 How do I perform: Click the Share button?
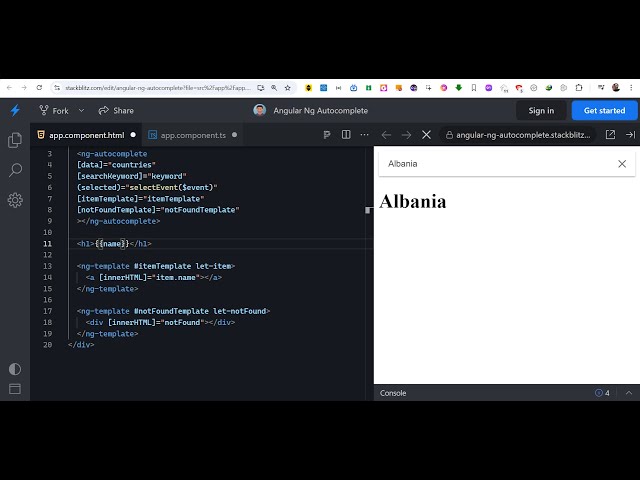pyautogui.click(x=115, y=110)
